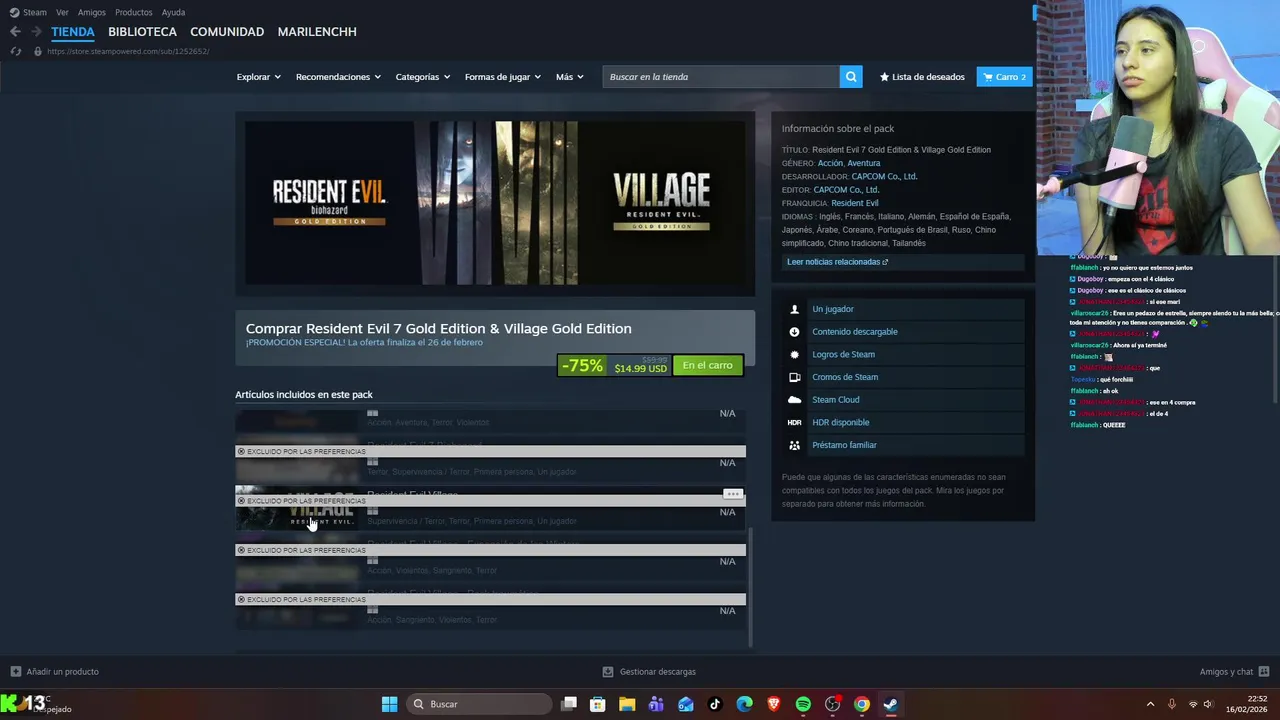Open the MARILENCHH profile tab
1280x720 pixels.
317,32
